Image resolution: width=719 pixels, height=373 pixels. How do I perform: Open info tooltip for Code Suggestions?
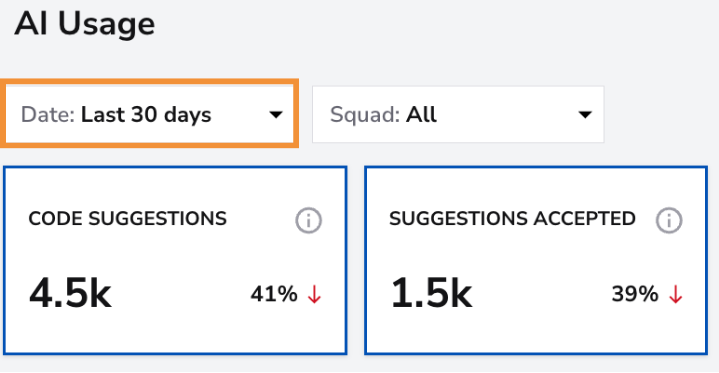[x=308, y=221]
